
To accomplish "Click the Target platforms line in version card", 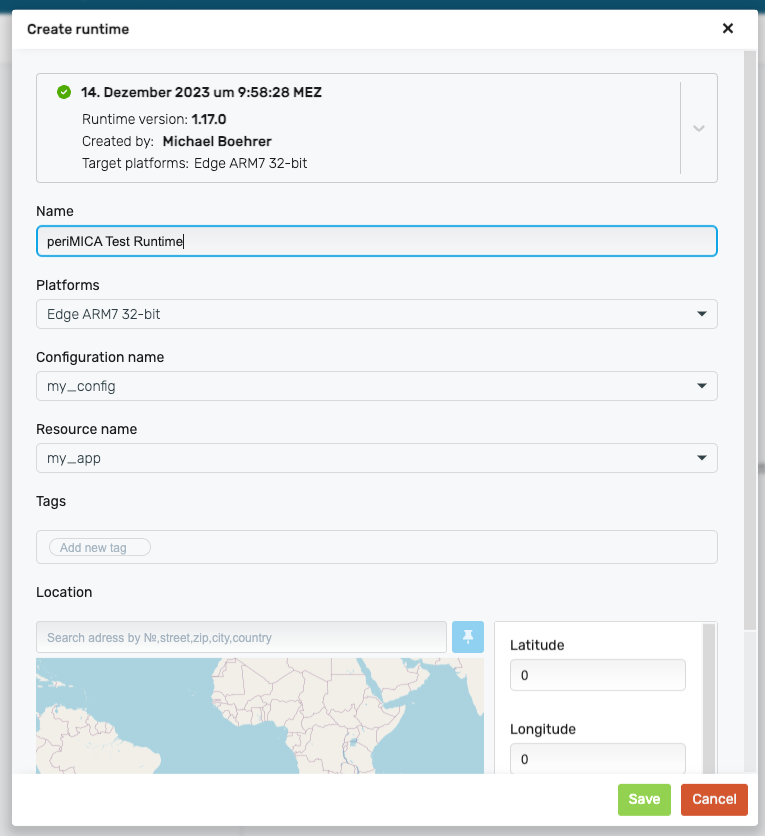I will pyautogui.click(x=194, y=162).
